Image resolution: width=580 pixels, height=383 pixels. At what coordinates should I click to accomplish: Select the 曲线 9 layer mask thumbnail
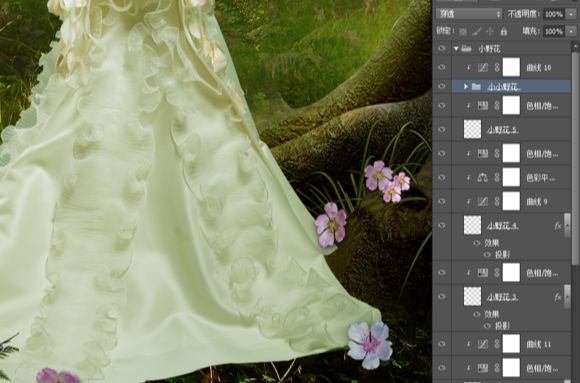[511, 201]
